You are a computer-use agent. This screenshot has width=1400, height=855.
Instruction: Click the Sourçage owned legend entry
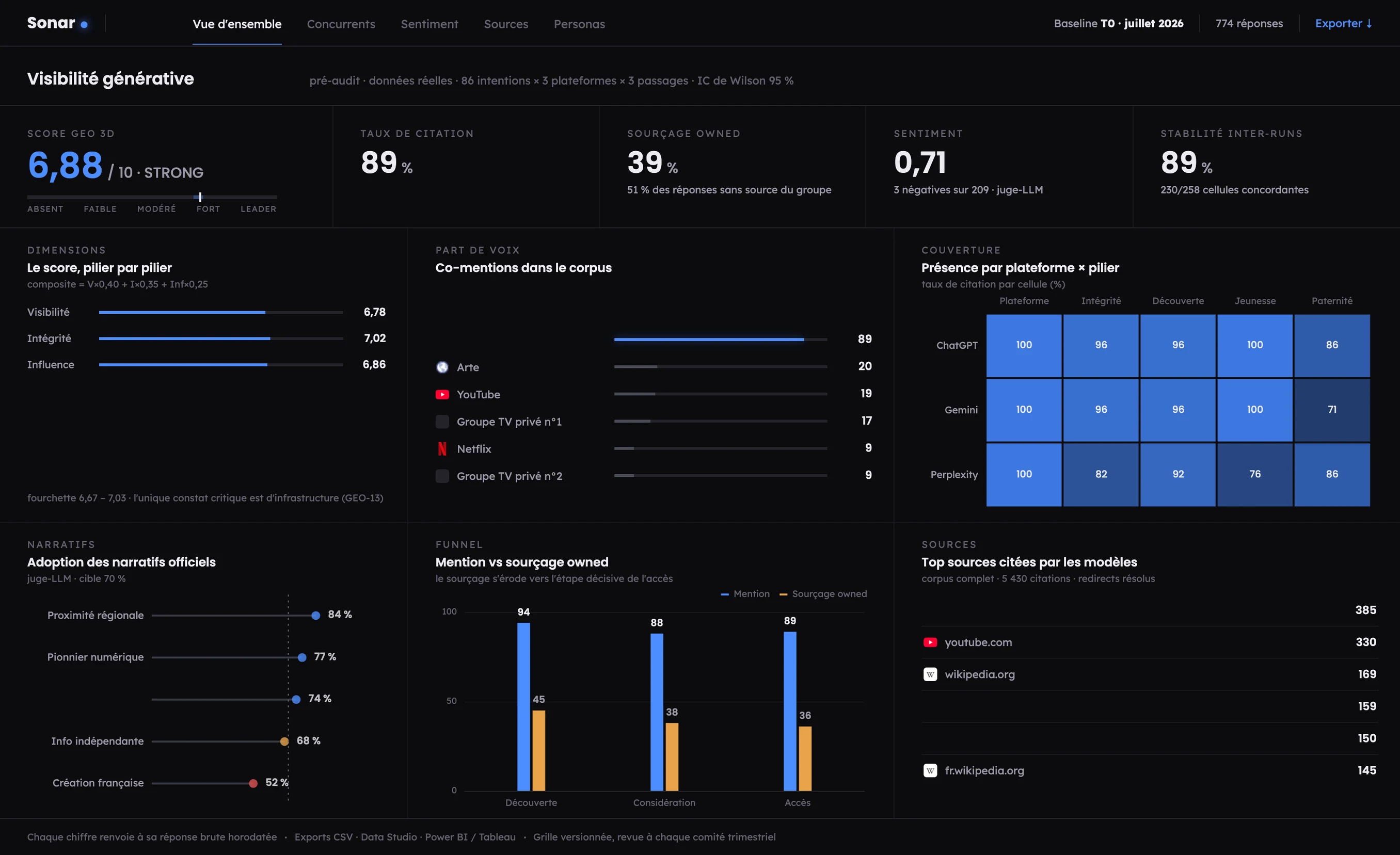tap(823, 594)
